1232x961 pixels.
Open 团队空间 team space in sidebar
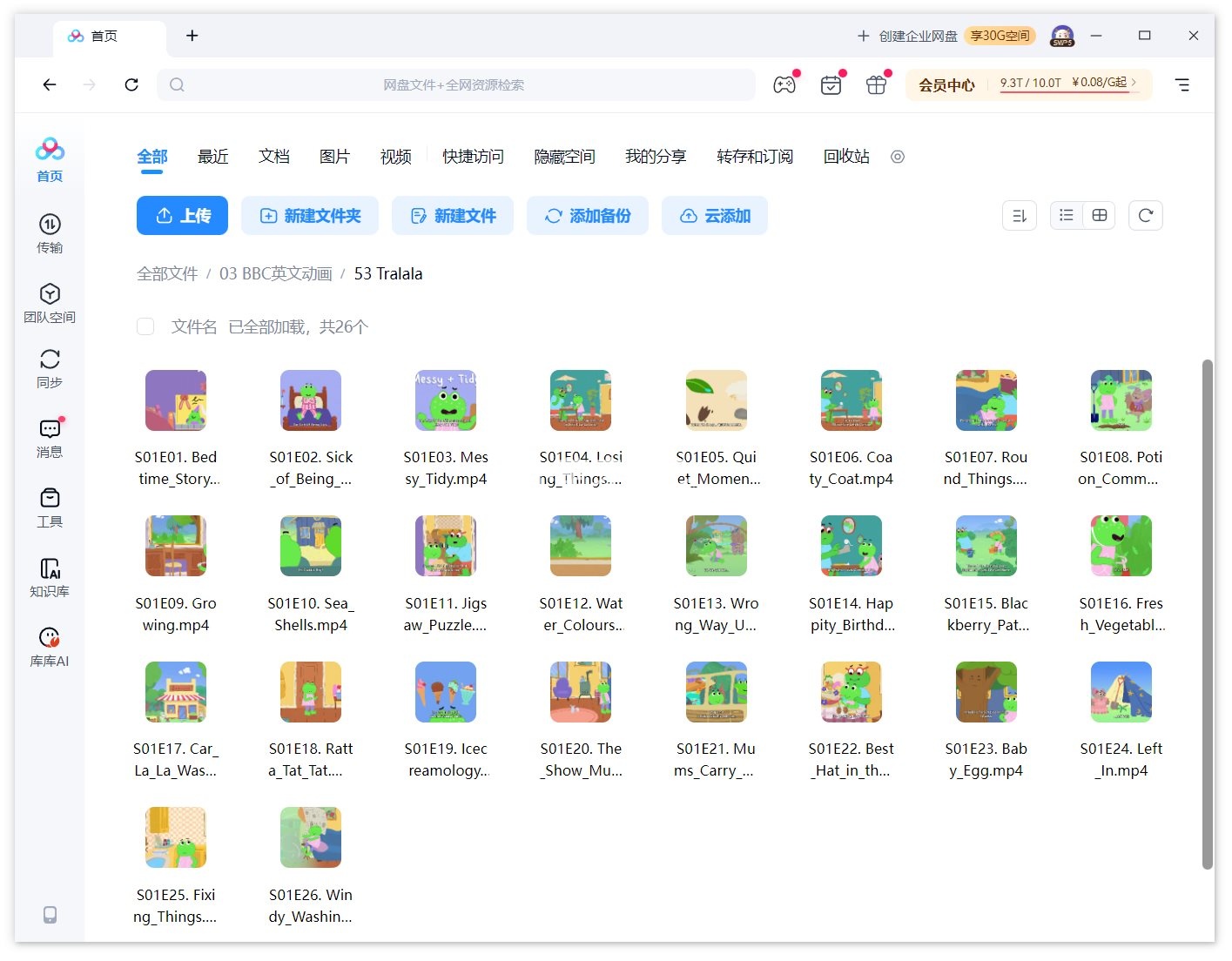tap(50, 303)
